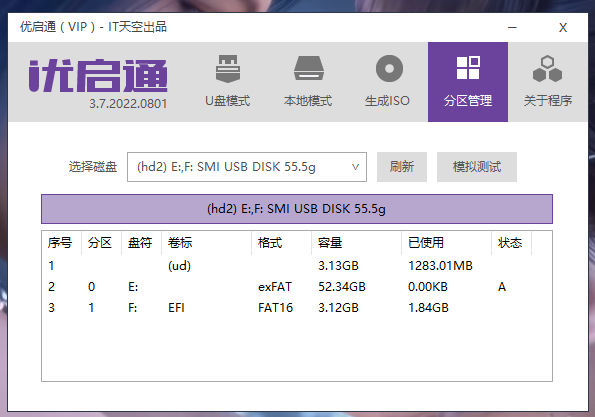
Task: Click the 1.84GB used value
Action: [428, 308]
